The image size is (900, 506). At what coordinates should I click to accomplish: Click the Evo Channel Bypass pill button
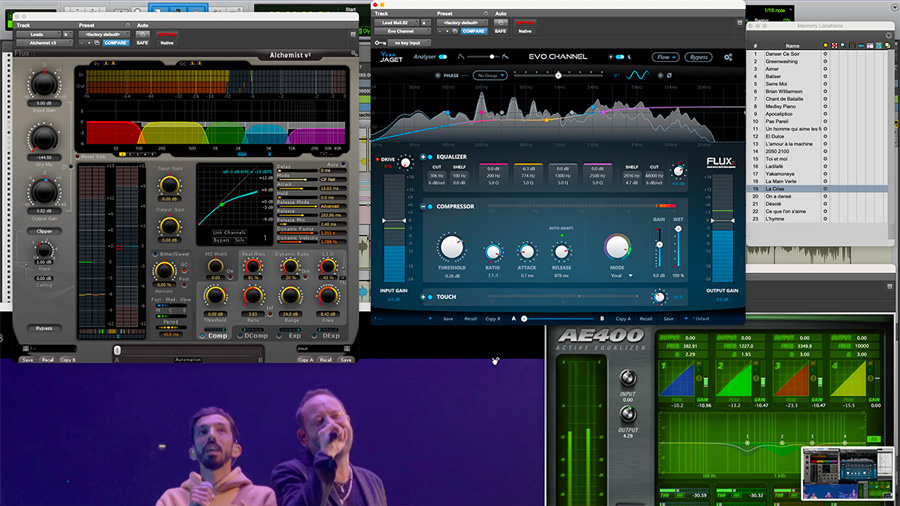click(699, 57)
